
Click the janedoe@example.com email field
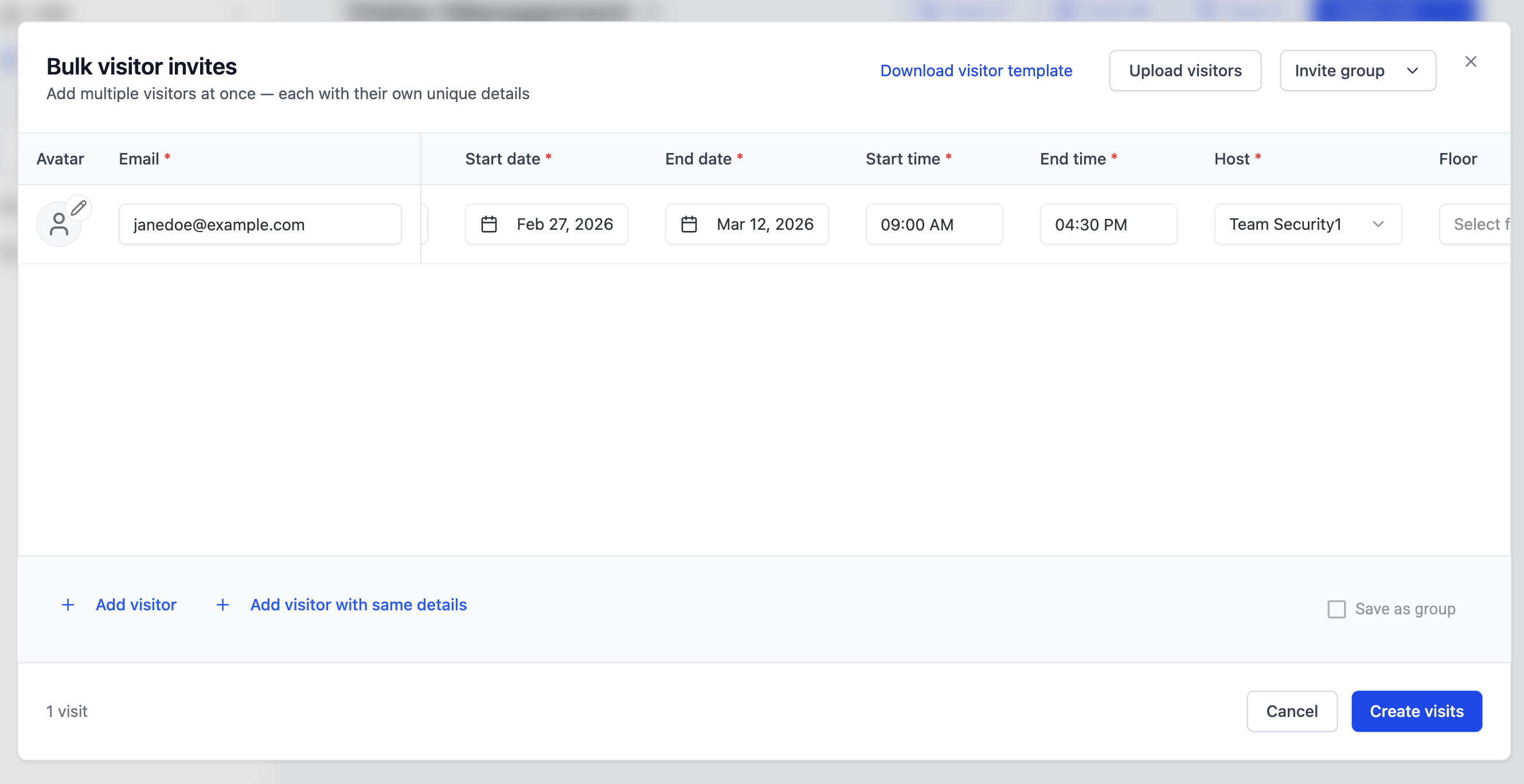tap(260, 224)
